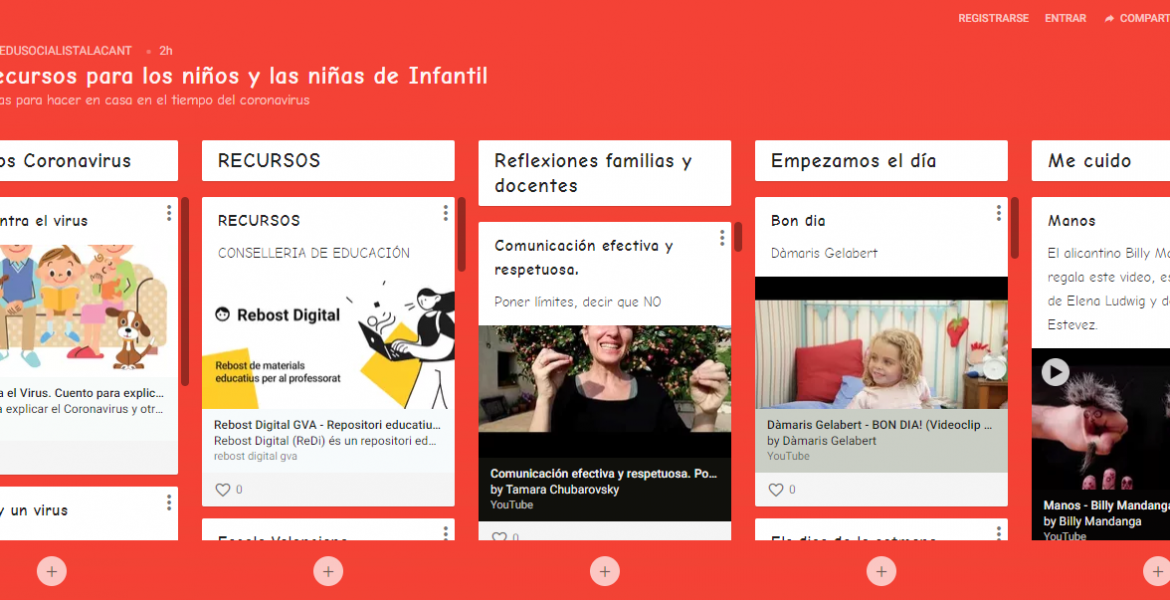The image size is (1170, 600).
Task: Open options menu for RECURSOS card
Action: (x=445, y=213)
